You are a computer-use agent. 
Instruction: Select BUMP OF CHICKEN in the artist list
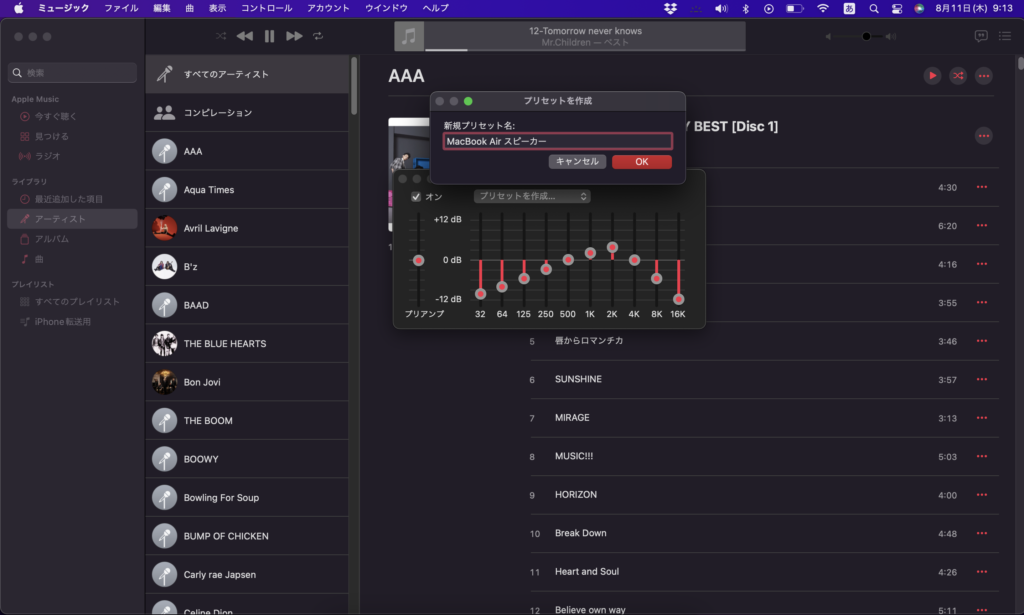247,536
